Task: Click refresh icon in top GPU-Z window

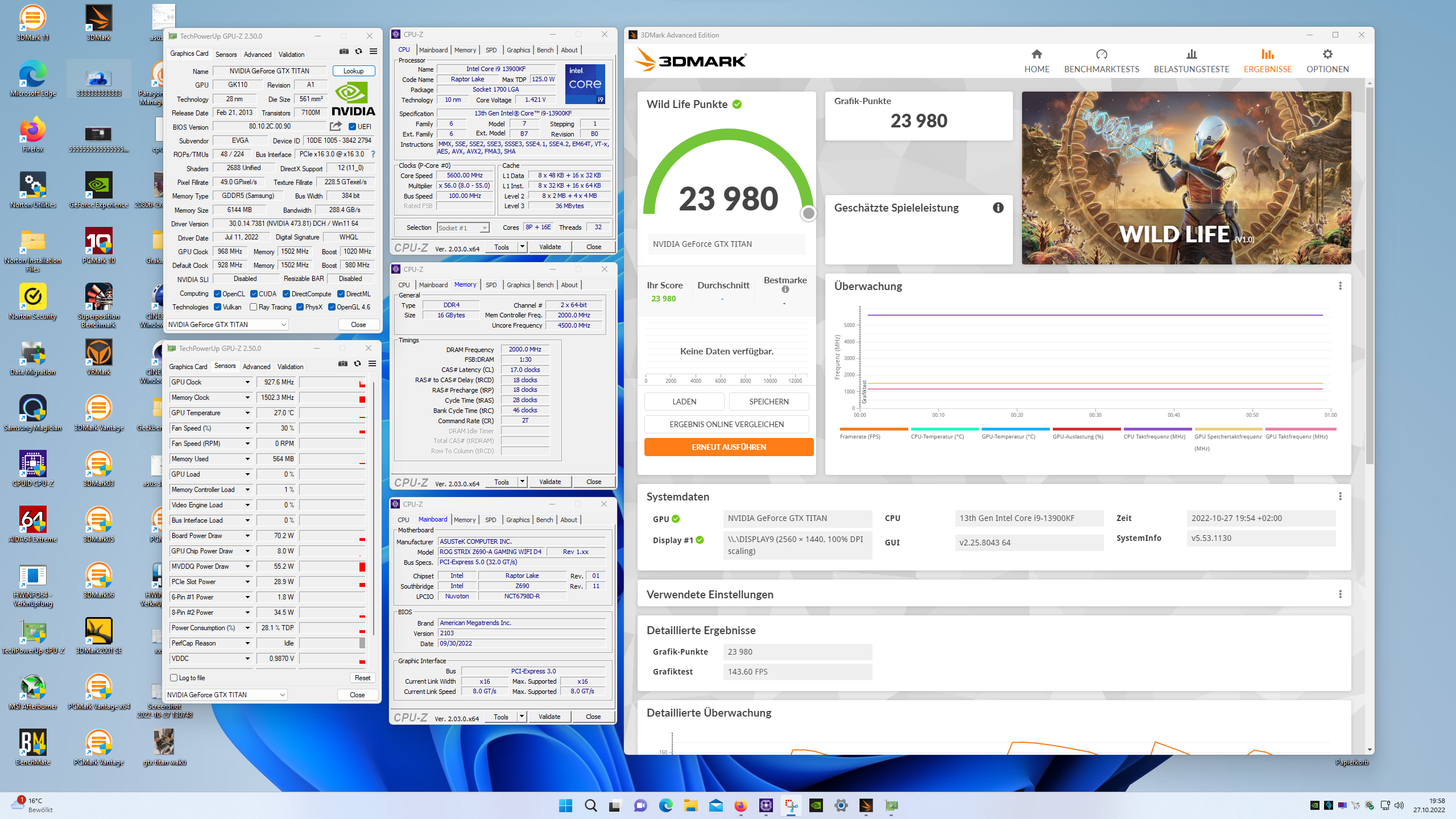Action: pos(358,51)
